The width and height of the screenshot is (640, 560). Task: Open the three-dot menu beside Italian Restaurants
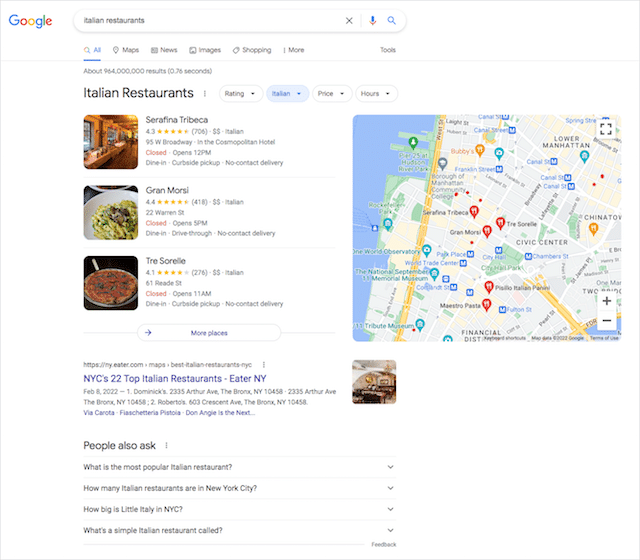point(205,93)
